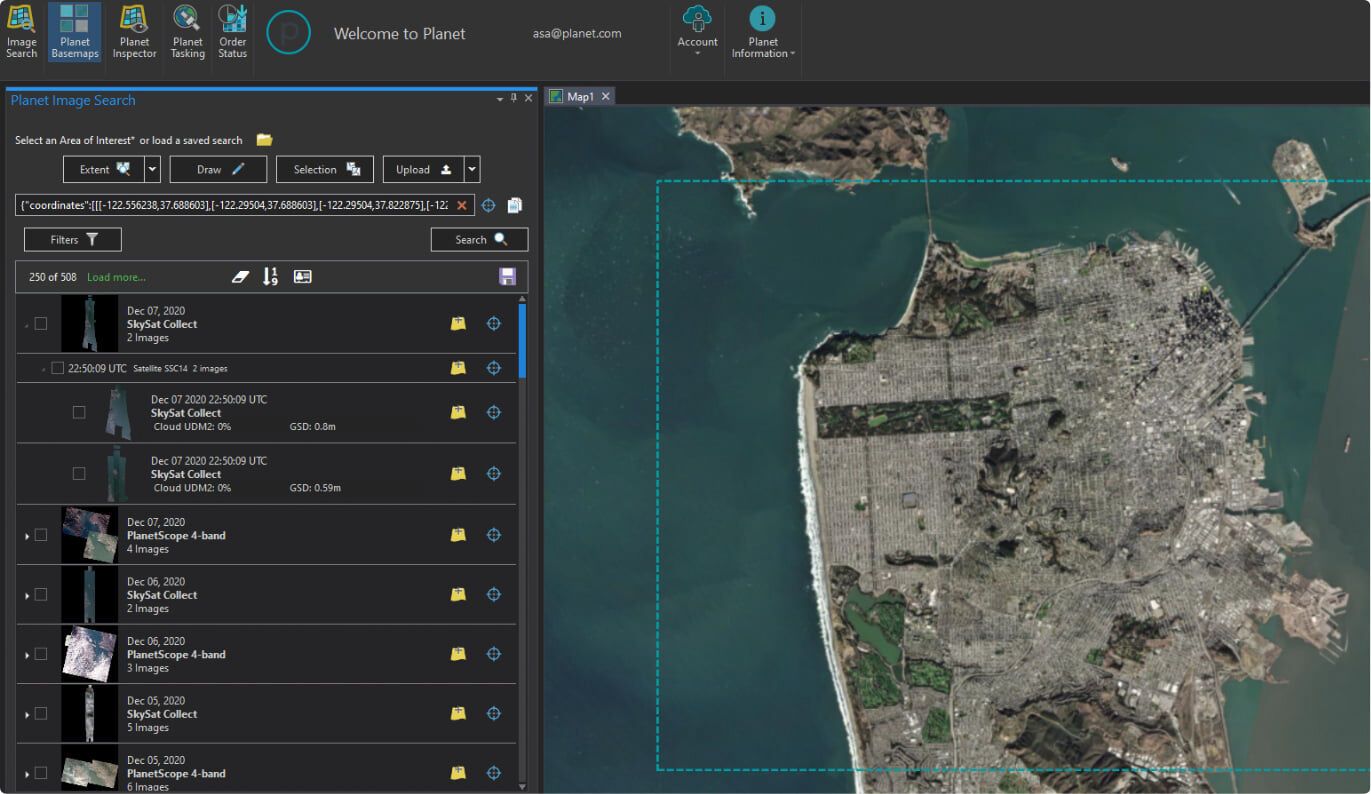
Task: Expand the Dec 05 SkySat Collect group
Action: (x=27, y=714)
